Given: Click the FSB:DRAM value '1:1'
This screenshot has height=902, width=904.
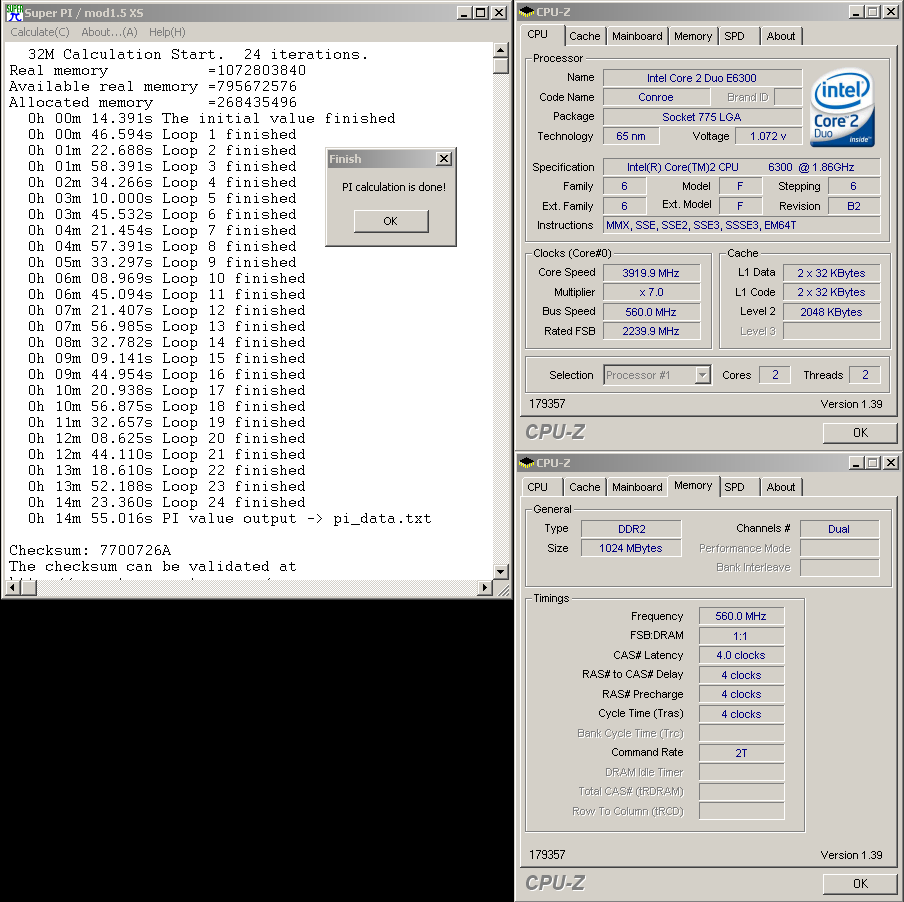Looking at the screenshot, I should click(x=741, y=636).
